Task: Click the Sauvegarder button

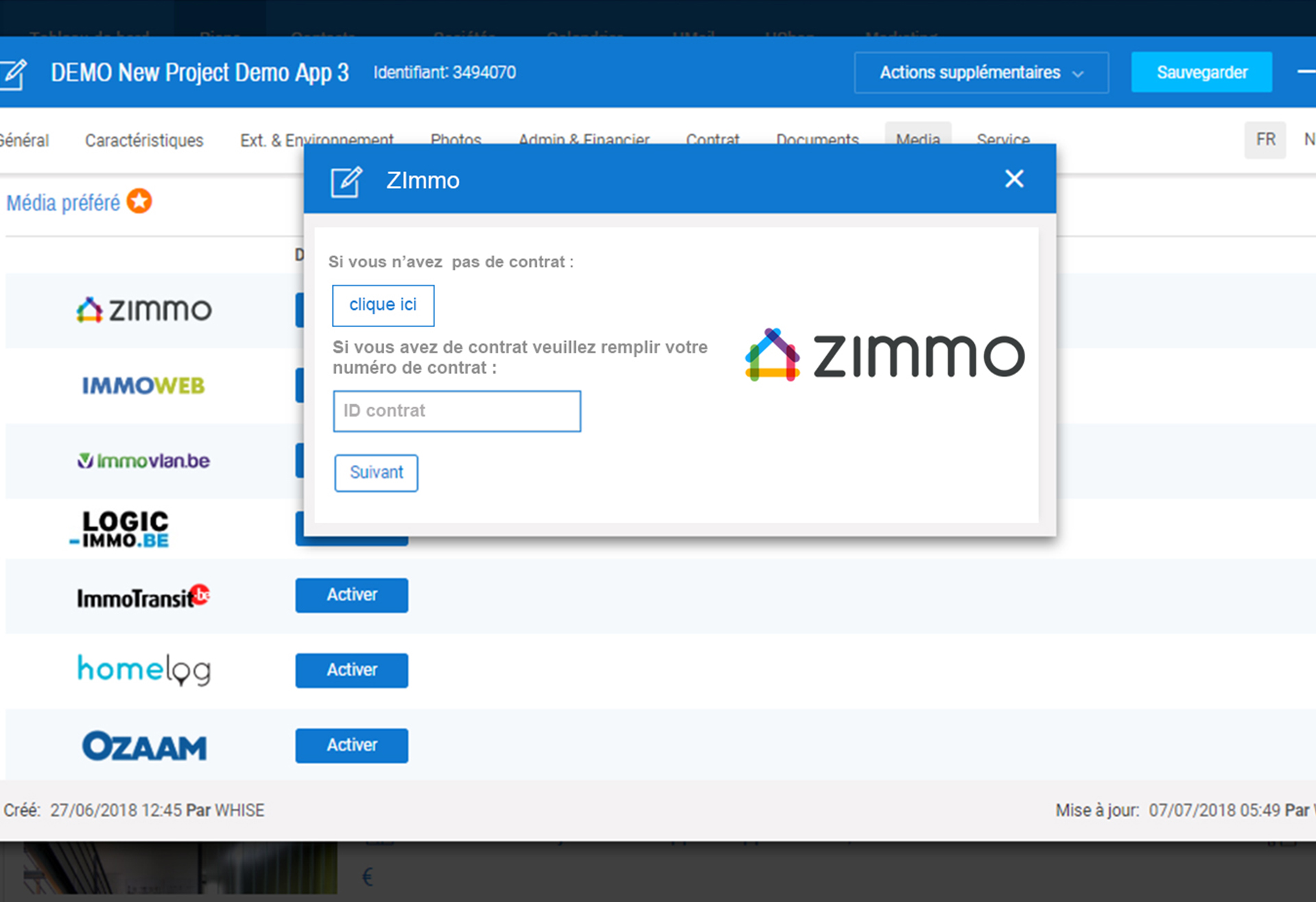Action: click(x=1201, y=72)
